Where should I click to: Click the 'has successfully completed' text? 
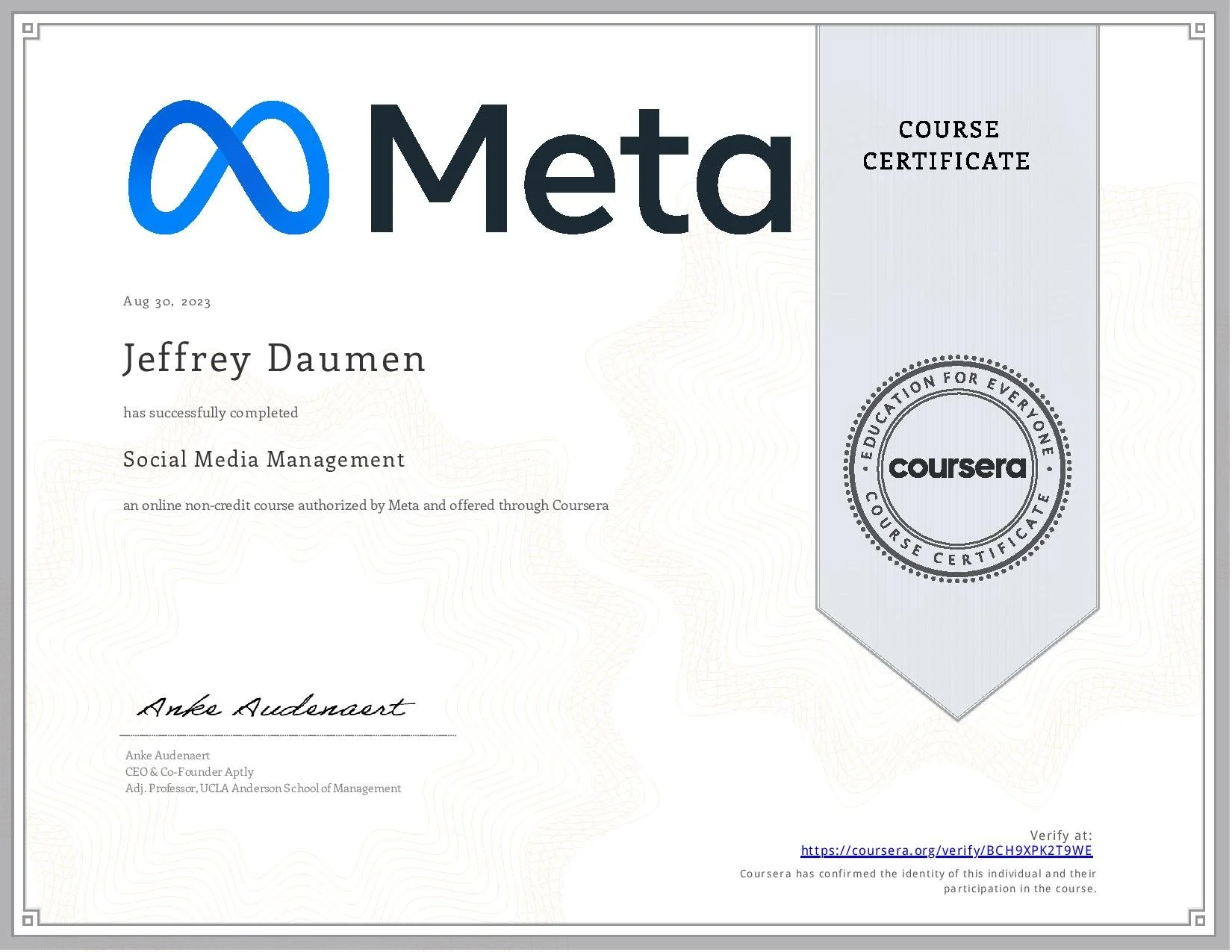(211, 413)
